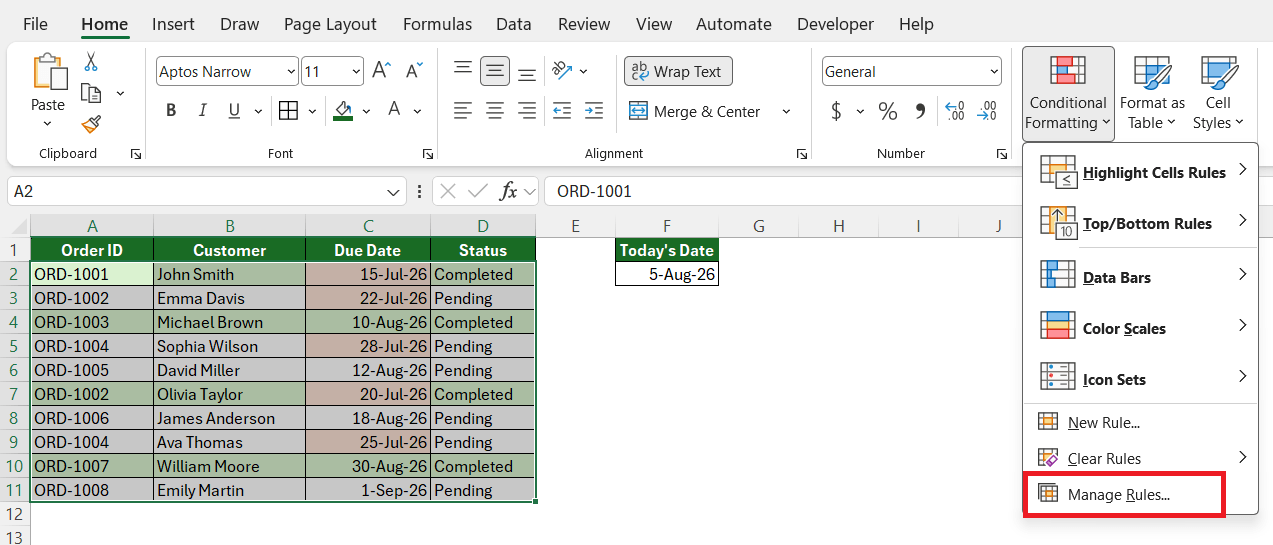This screenshot has width=1273, height=545.
Task: Toggle Middle Align button
Action: pos(495,71)
